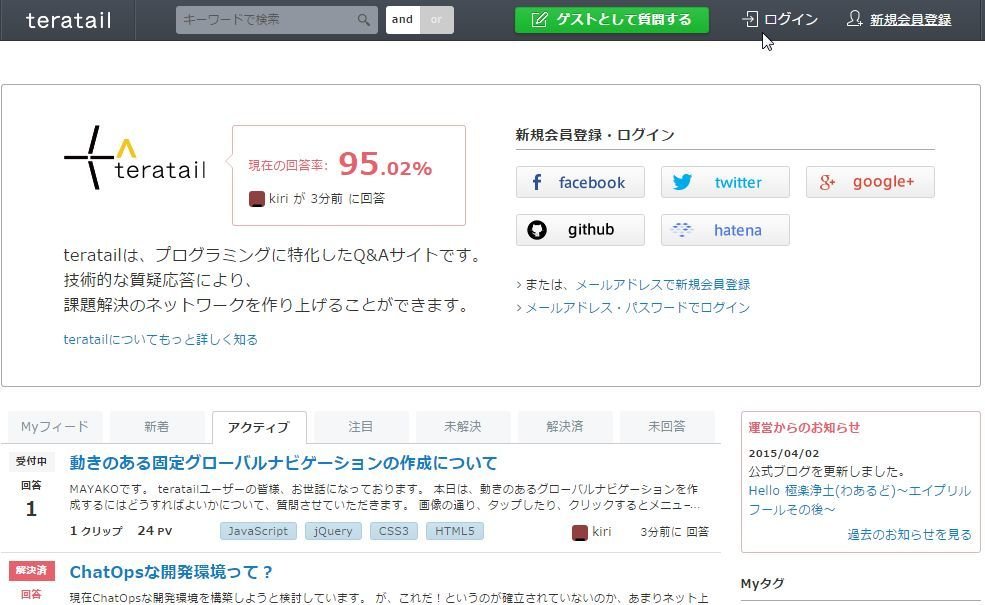
Task: Open メールアドレス・パスワードでログイン link
Action: pyautogui.click(x=638, y=308)
